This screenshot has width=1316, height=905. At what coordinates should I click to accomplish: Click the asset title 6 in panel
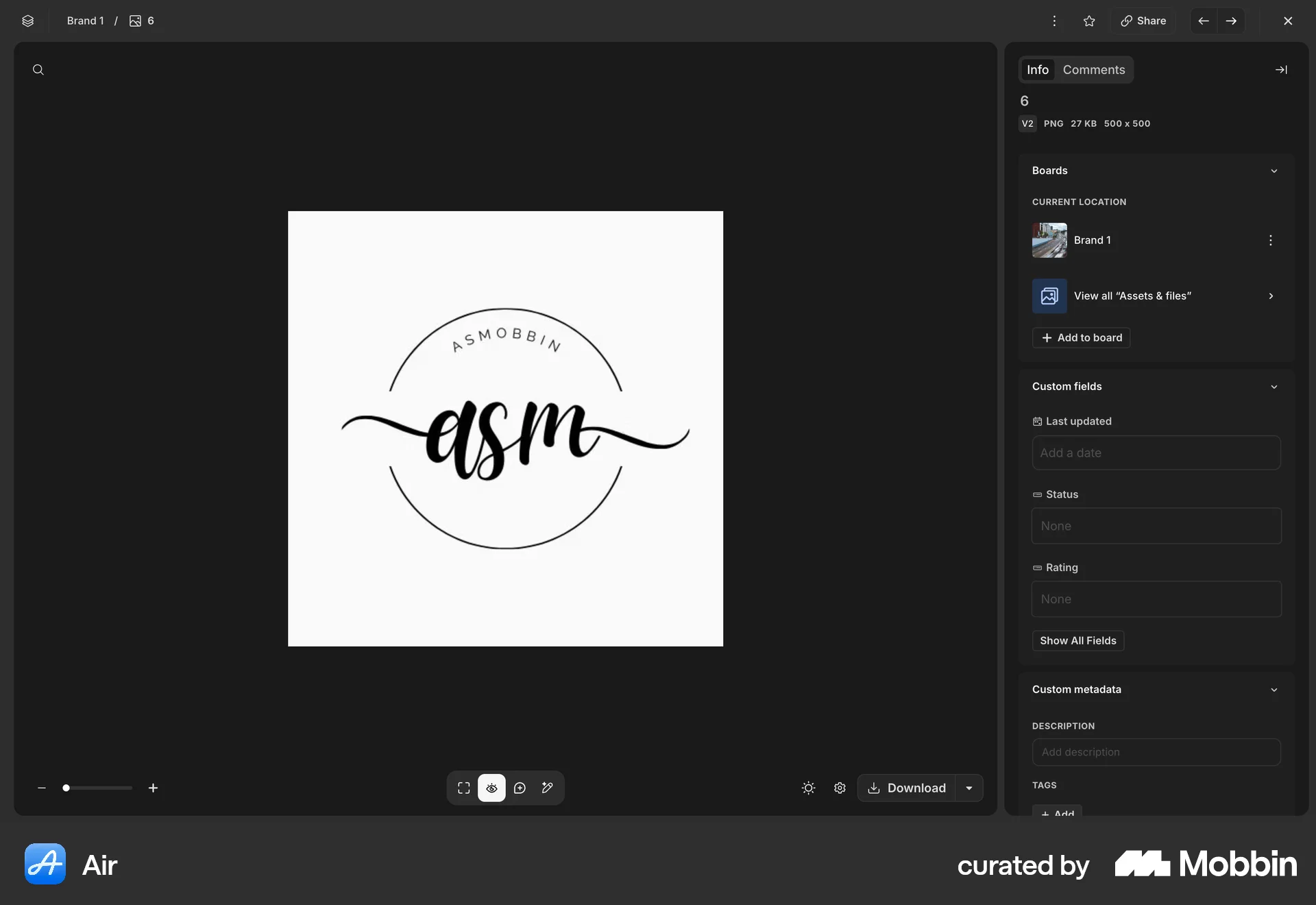click(x=1024, y=101)
